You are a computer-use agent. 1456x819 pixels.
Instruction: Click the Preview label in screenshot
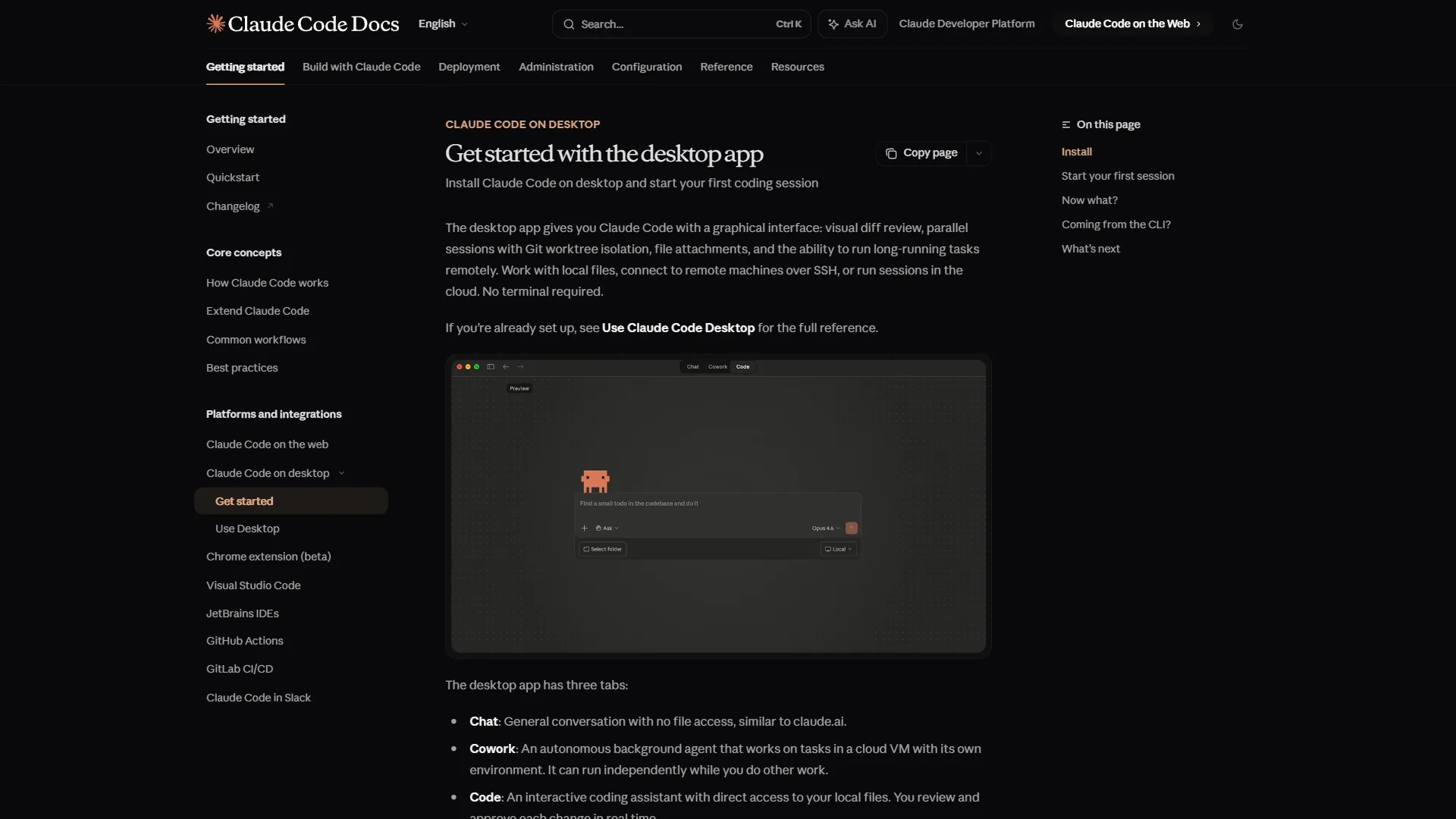519,388
